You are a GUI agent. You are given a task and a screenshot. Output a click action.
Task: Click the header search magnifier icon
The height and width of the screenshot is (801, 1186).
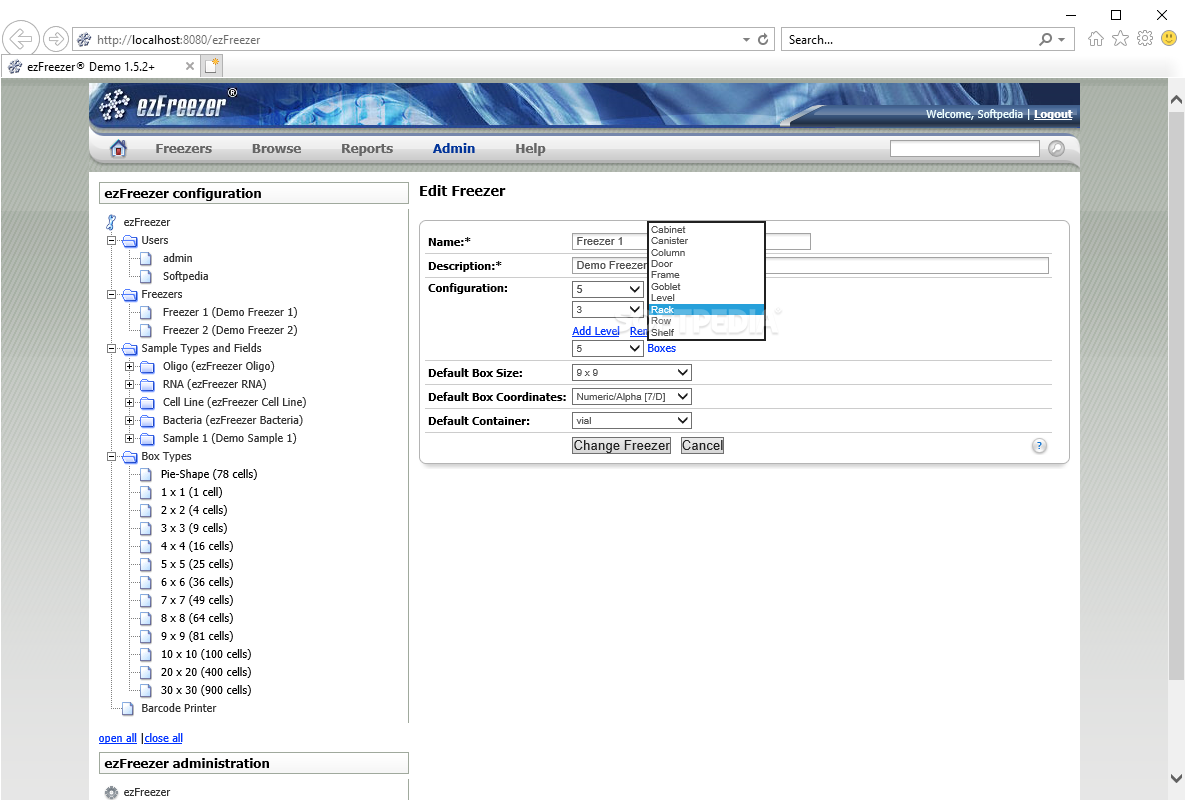[x=1057, y=148]
